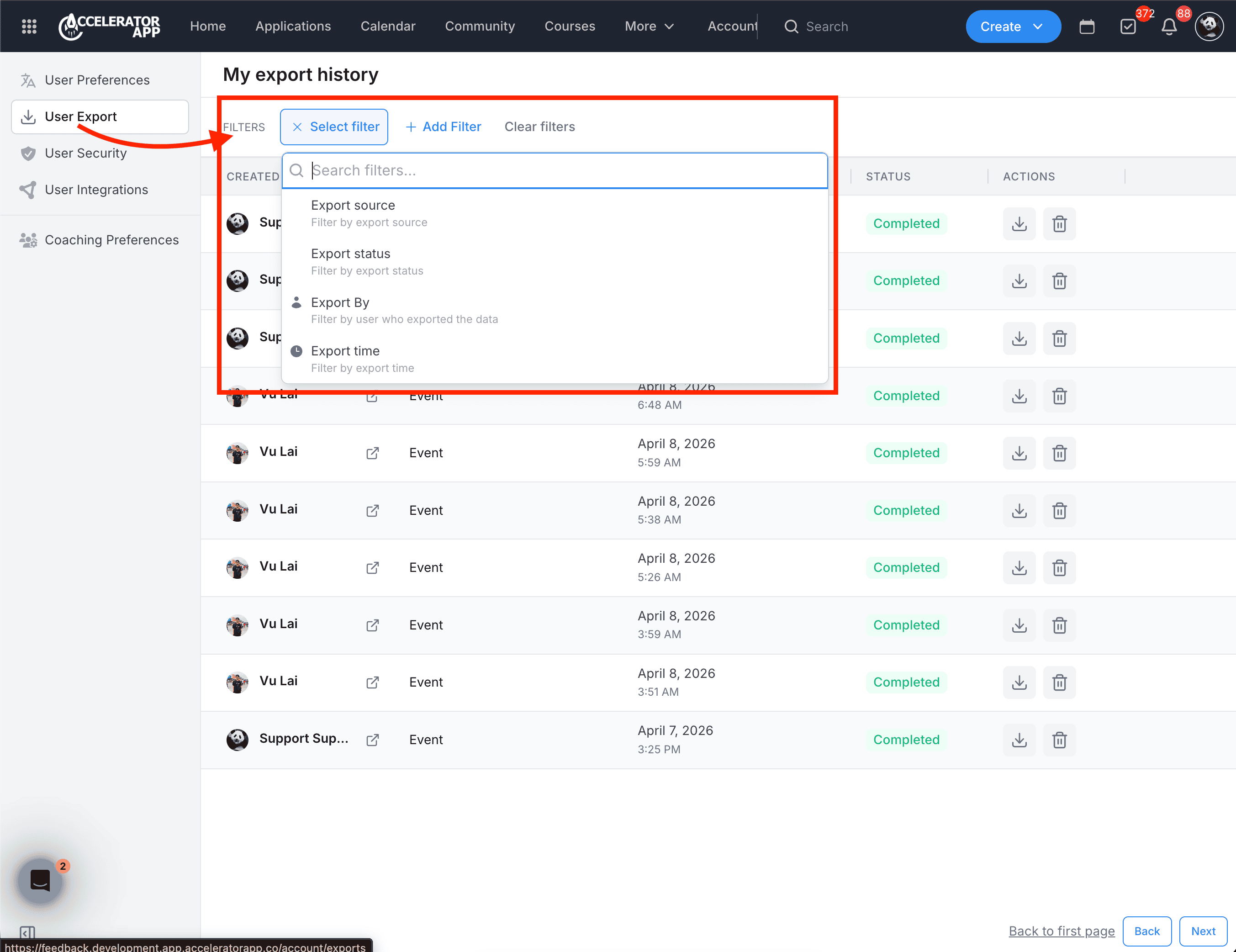The width and height of the screenshot is (1236, 952).
Task: Open notifications bell with 88 badge
Action: click(1169, 26)
